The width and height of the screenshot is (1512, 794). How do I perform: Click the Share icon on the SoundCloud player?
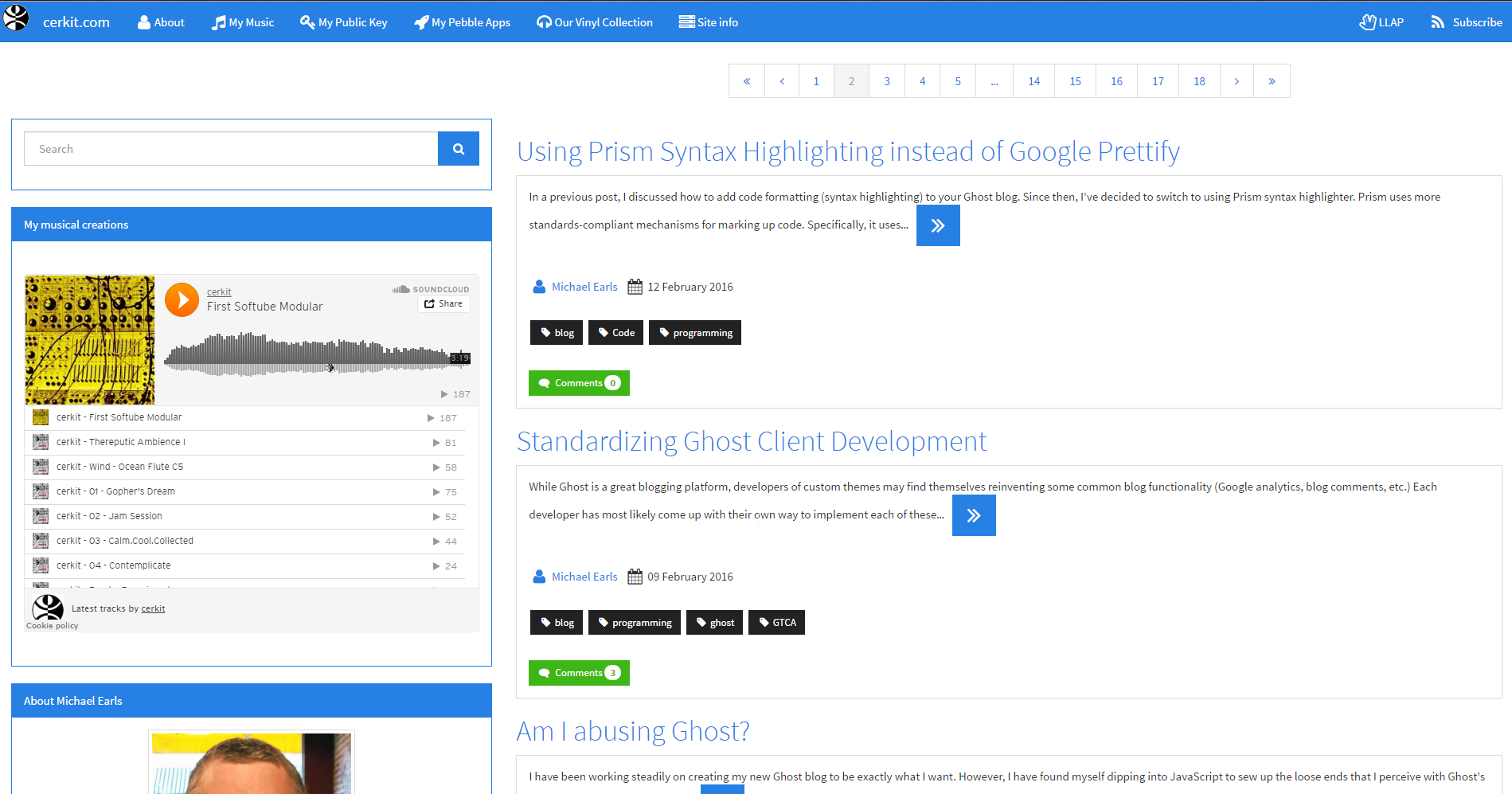click(x=428, y=303)
